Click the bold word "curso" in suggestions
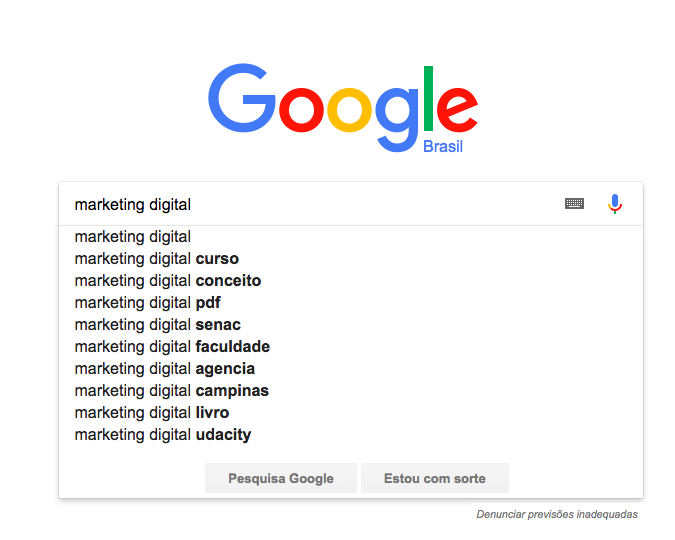The height and width of the screenshot is (540, 675). (x=217, y=259)
